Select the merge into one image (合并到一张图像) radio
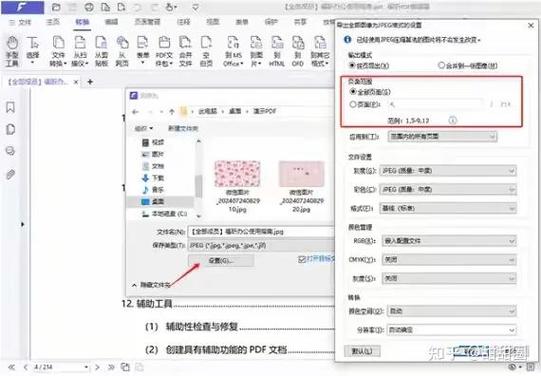The width and height of the screenshot is (541, 376). [x=441, y=65]
